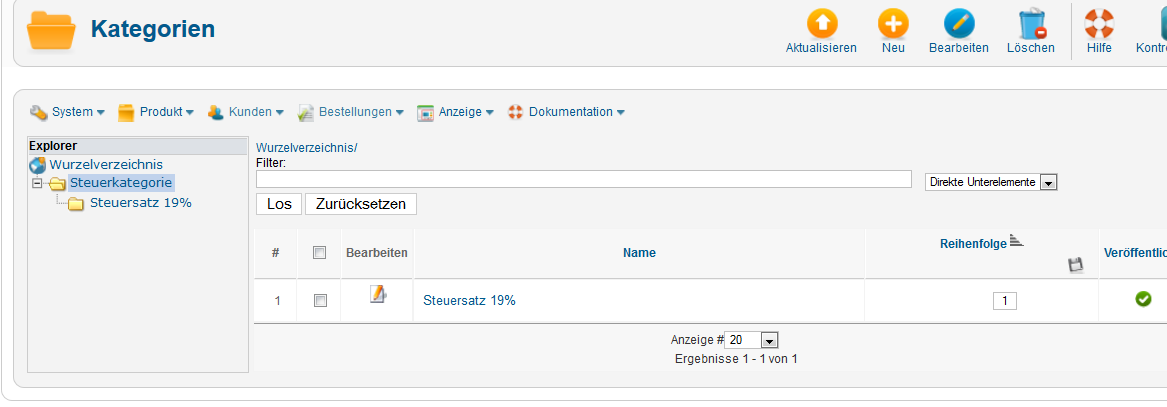This screenshot has height=407, width=1167.
Task: Sort by the Reihenfolge column header
Action: (x=974, y=243)
